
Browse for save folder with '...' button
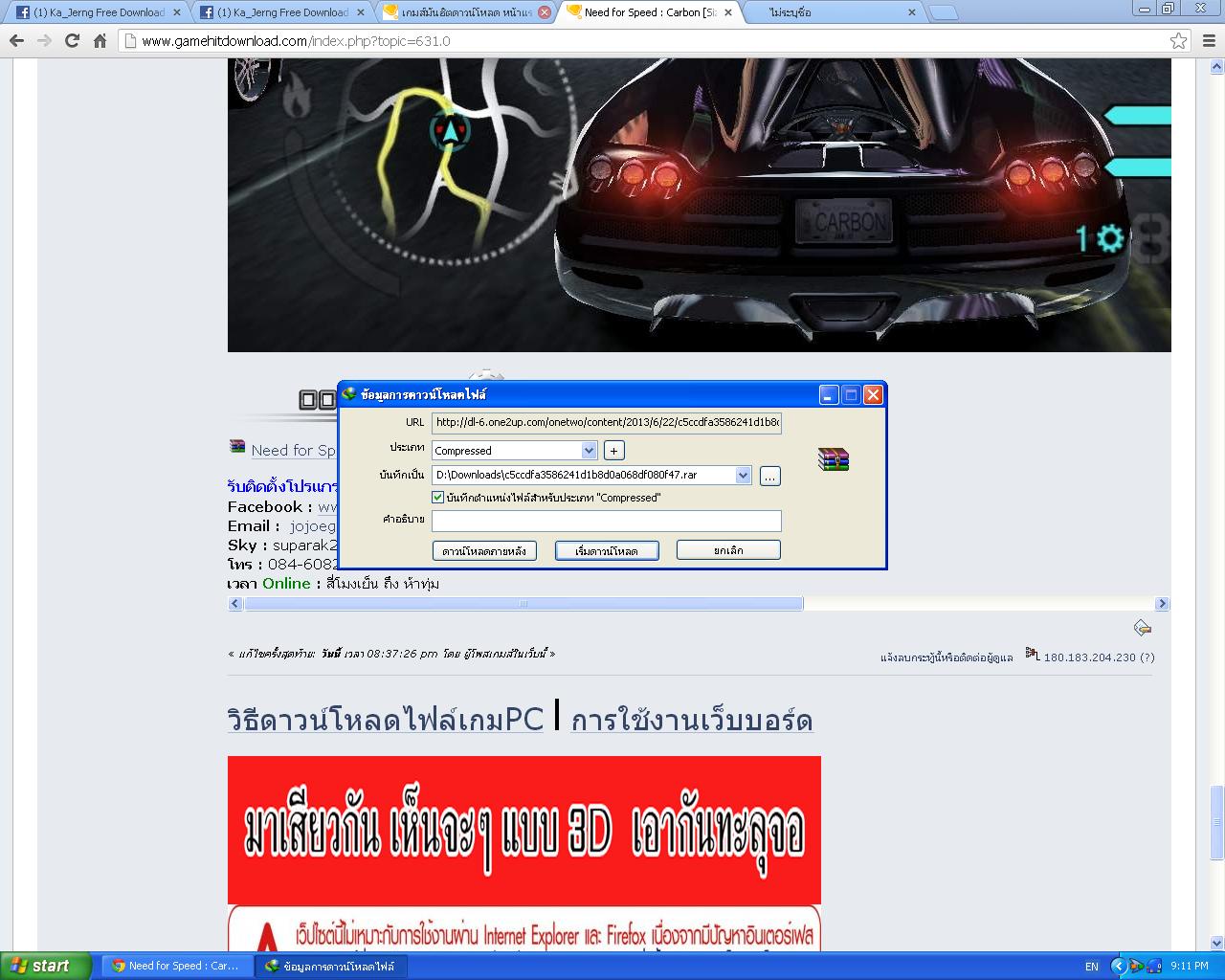click(x=770, y=476)
